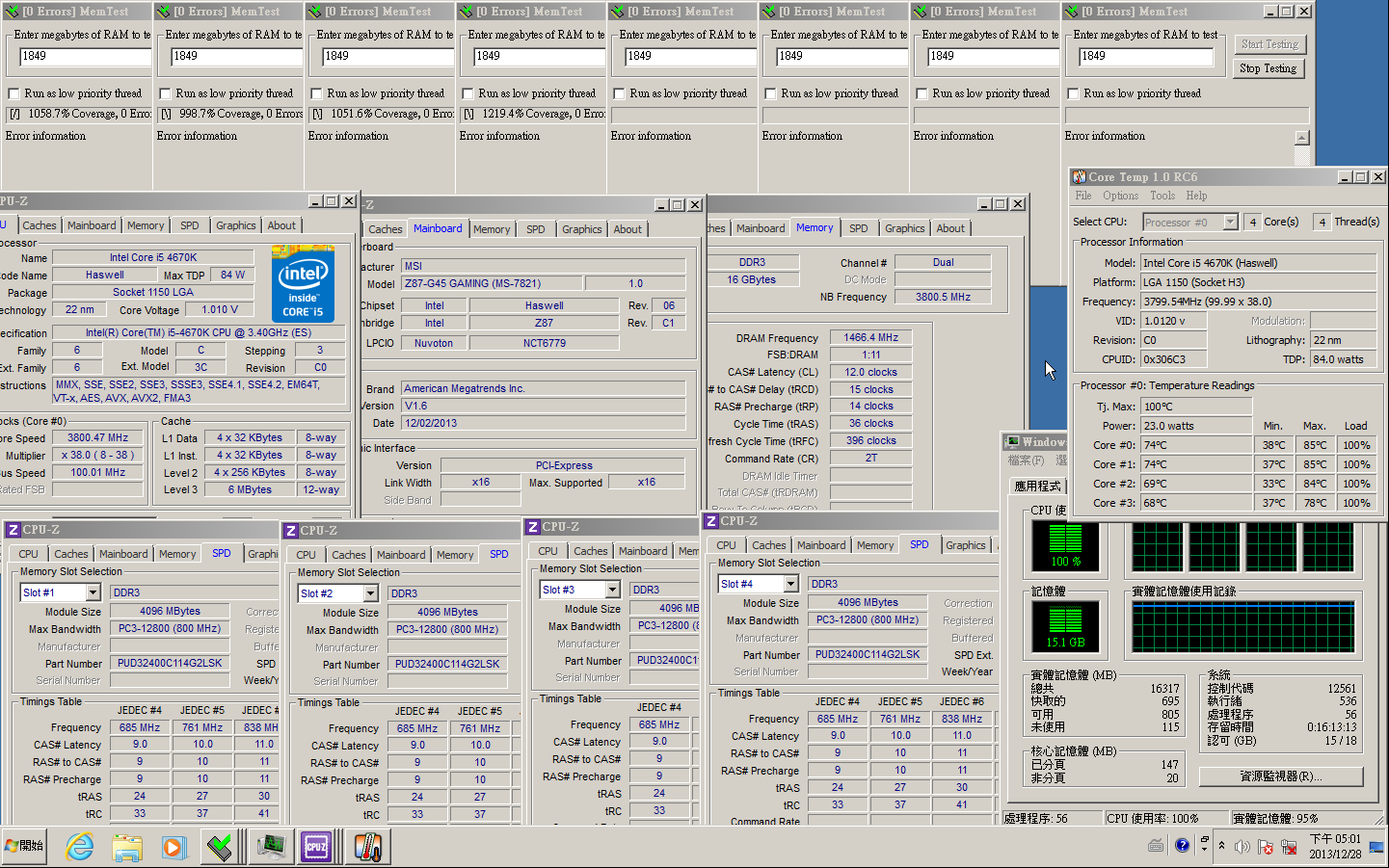Switch to Caches tab in CPU-Z Mainboard (MSI) window
Image resolution: width=1389 pixels, height=868 pixels.
click(386, 229)
